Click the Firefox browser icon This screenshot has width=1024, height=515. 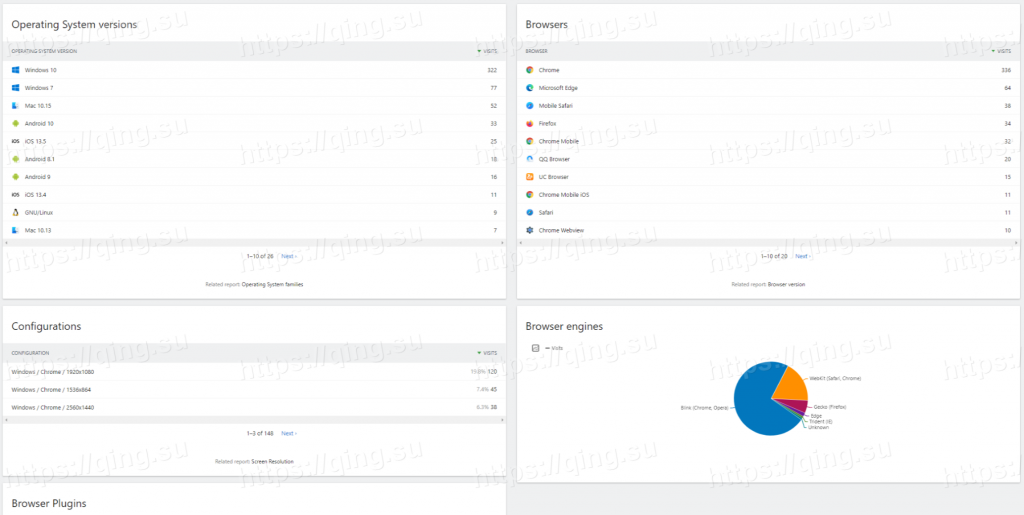[x=530, y=123]
